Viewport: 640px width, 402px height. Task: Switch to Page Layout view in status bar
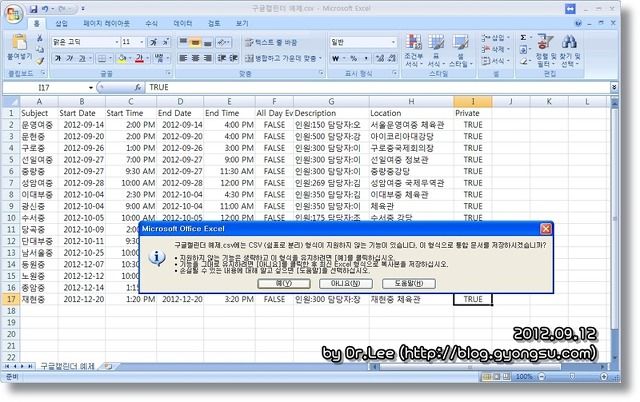(496, 377)
